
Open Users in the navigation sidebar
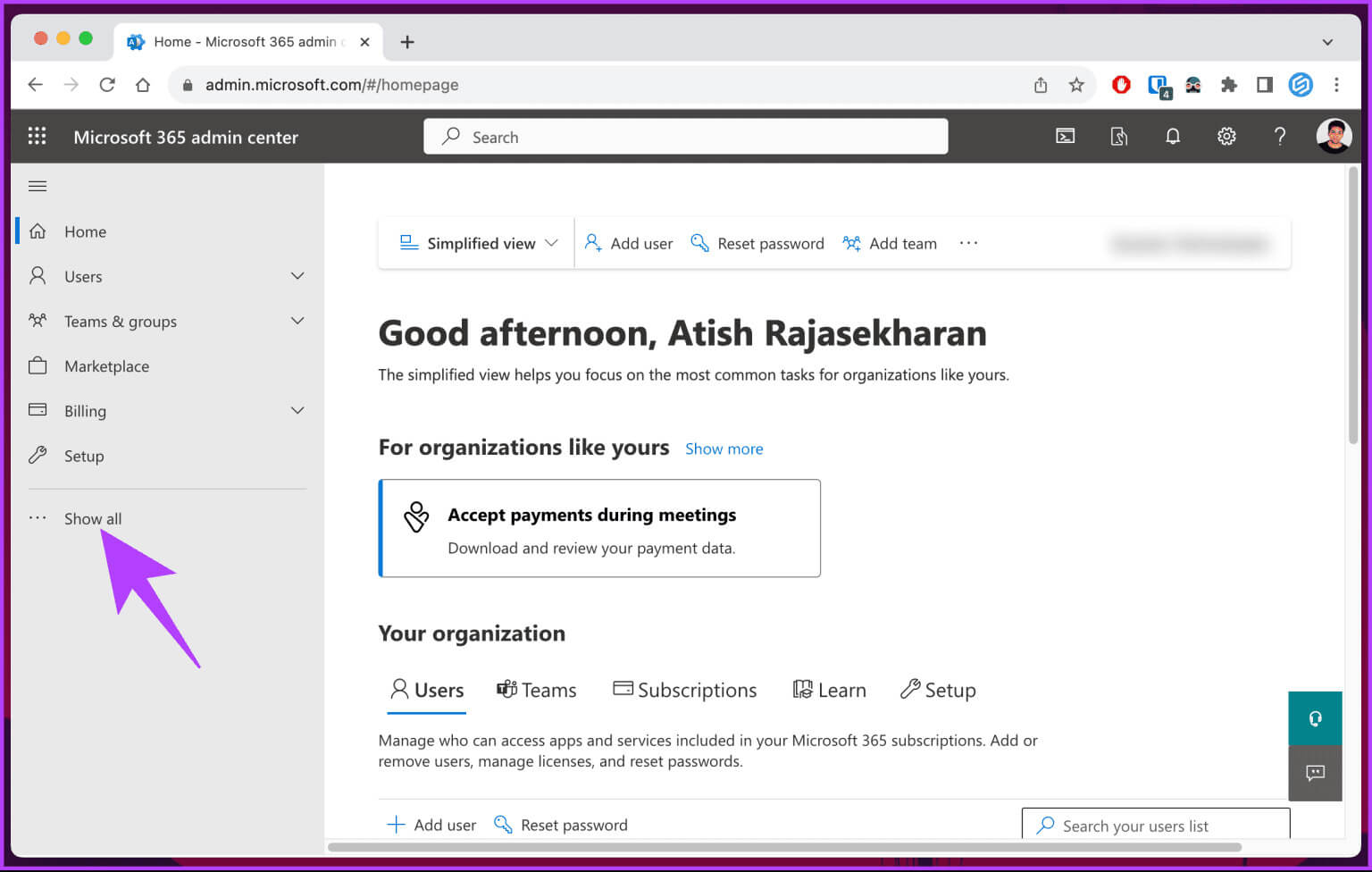pyautogui.click(x=83, y=276)
